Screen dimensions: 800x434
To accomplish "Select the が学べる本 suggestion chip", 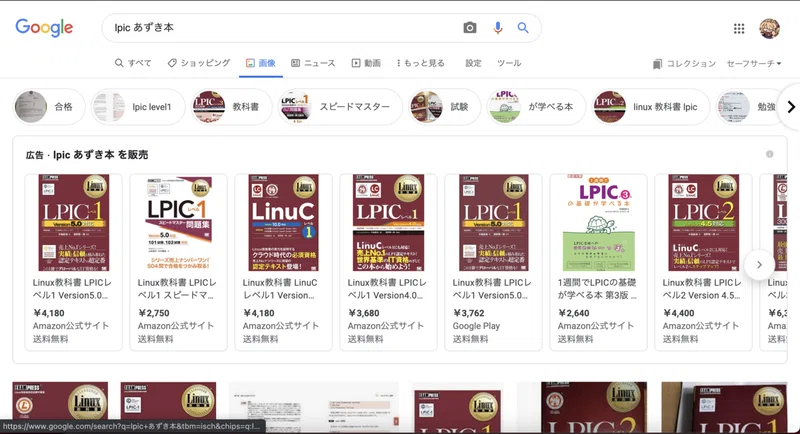I will pos(536,107).
